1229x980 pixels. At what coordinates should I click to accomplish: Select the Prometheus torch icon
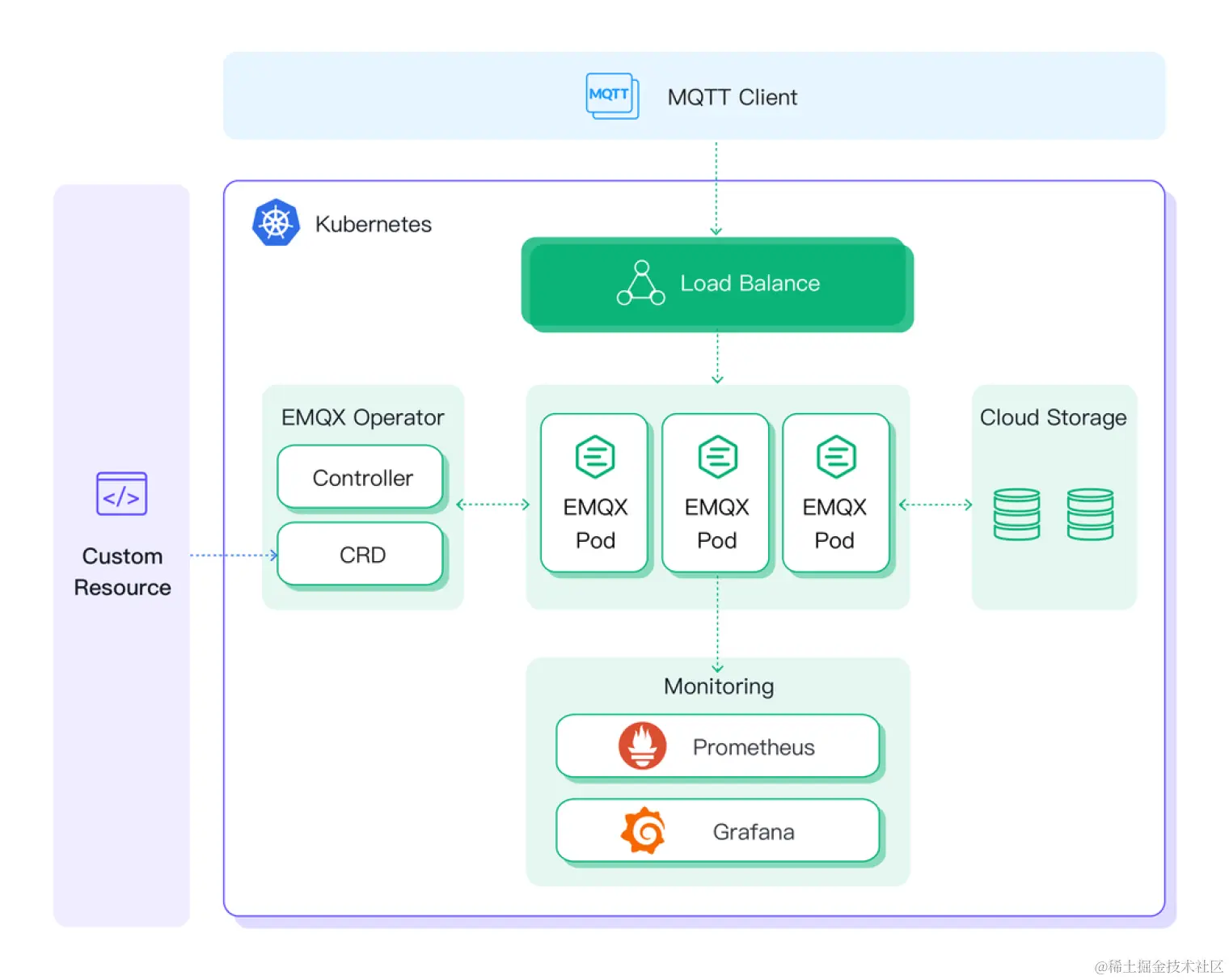[x=643, y=746]
